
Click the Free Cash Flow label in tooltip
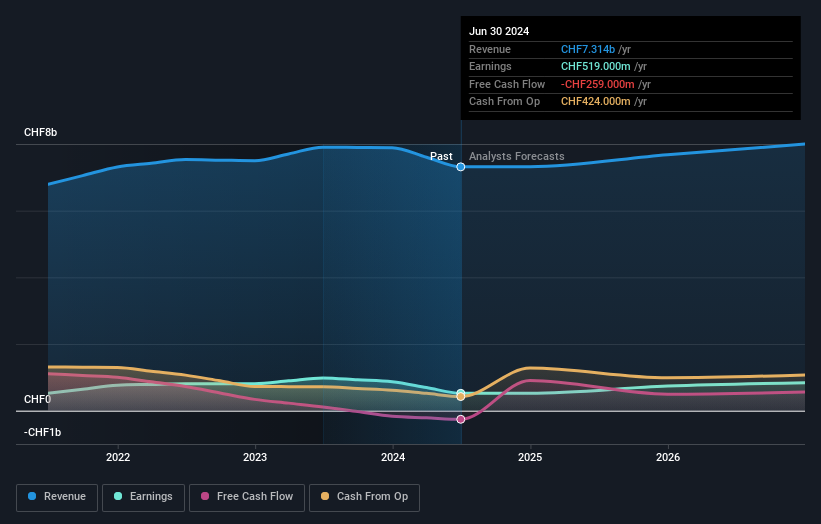[x=507, y=84]
